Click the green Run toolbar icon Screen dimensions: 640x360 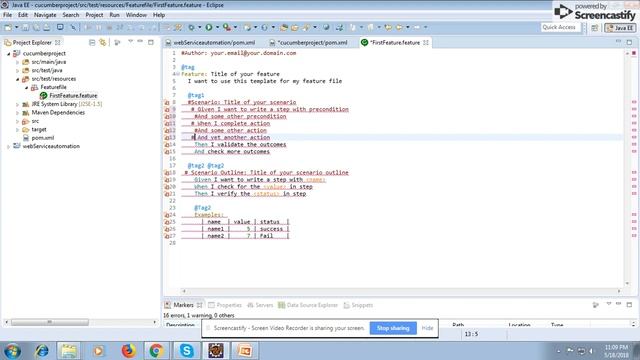click(x=209, y=27)
